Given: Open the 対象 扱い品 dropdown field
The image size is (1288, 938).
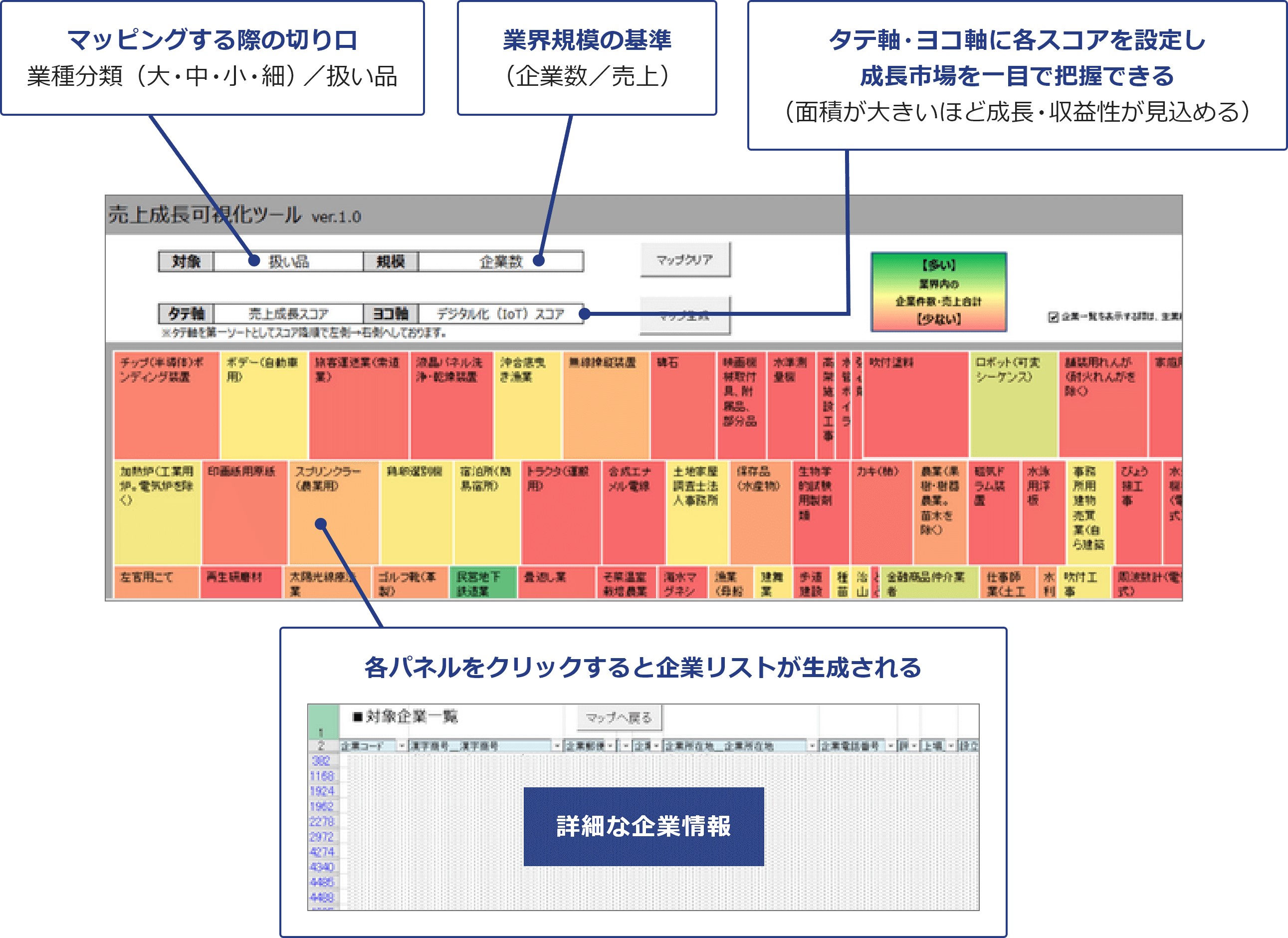Looking at the screenshot, I should 288,261.
